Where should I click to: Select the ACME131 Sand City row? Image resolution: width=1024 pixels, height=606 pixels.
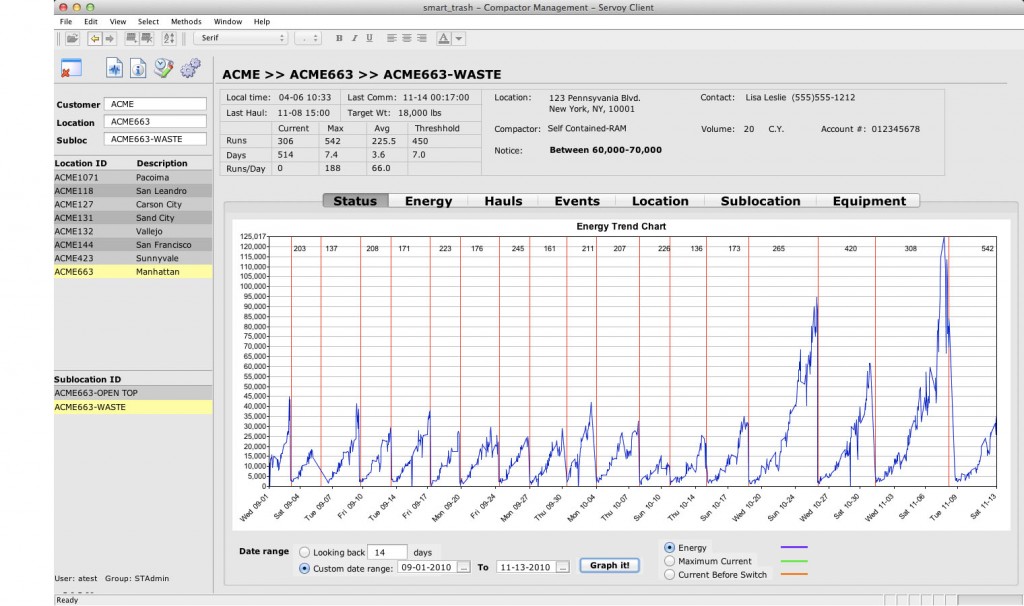(x=133, y=218)
